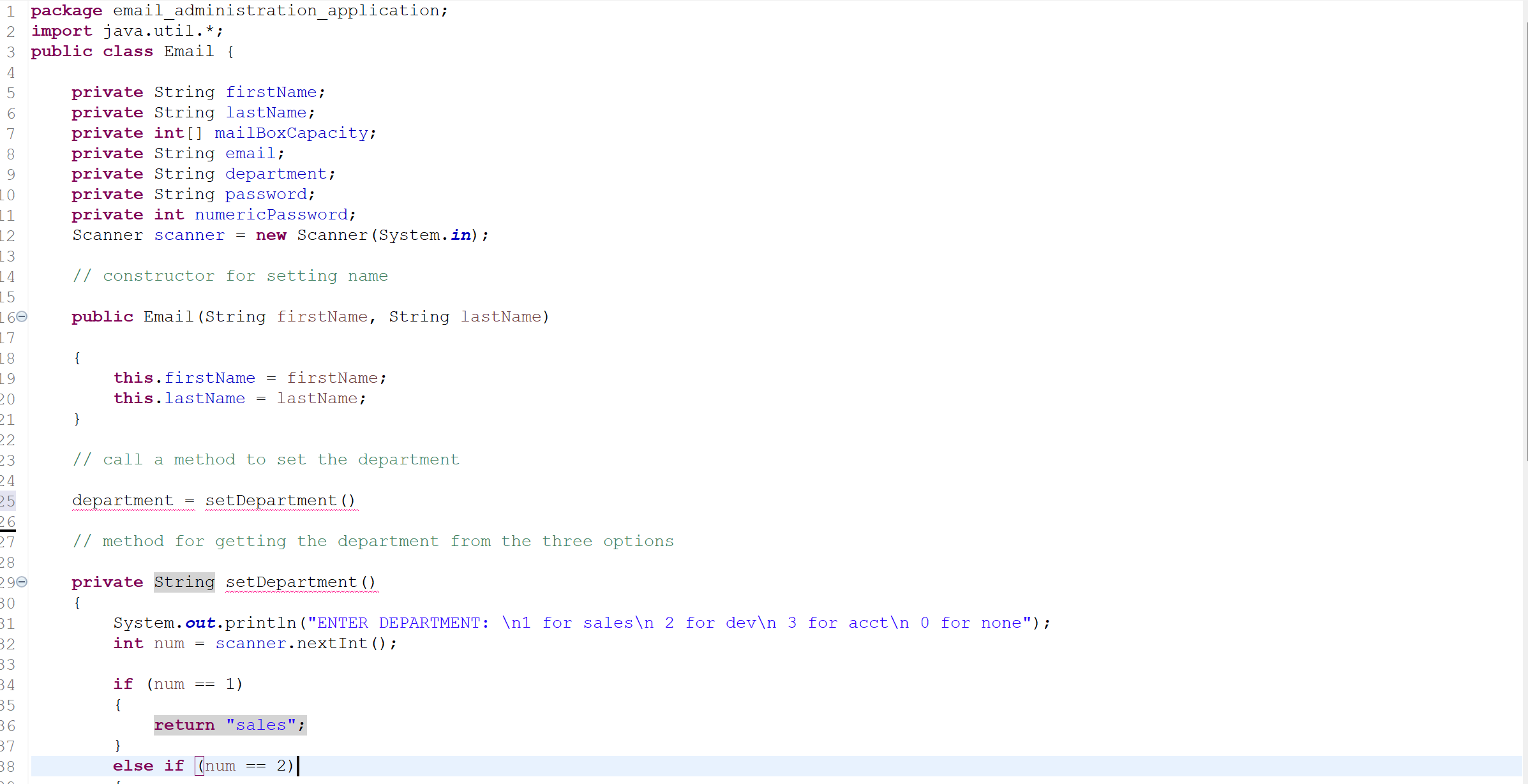Click the ENTER DEPARTMENT println string

point(670,623)
